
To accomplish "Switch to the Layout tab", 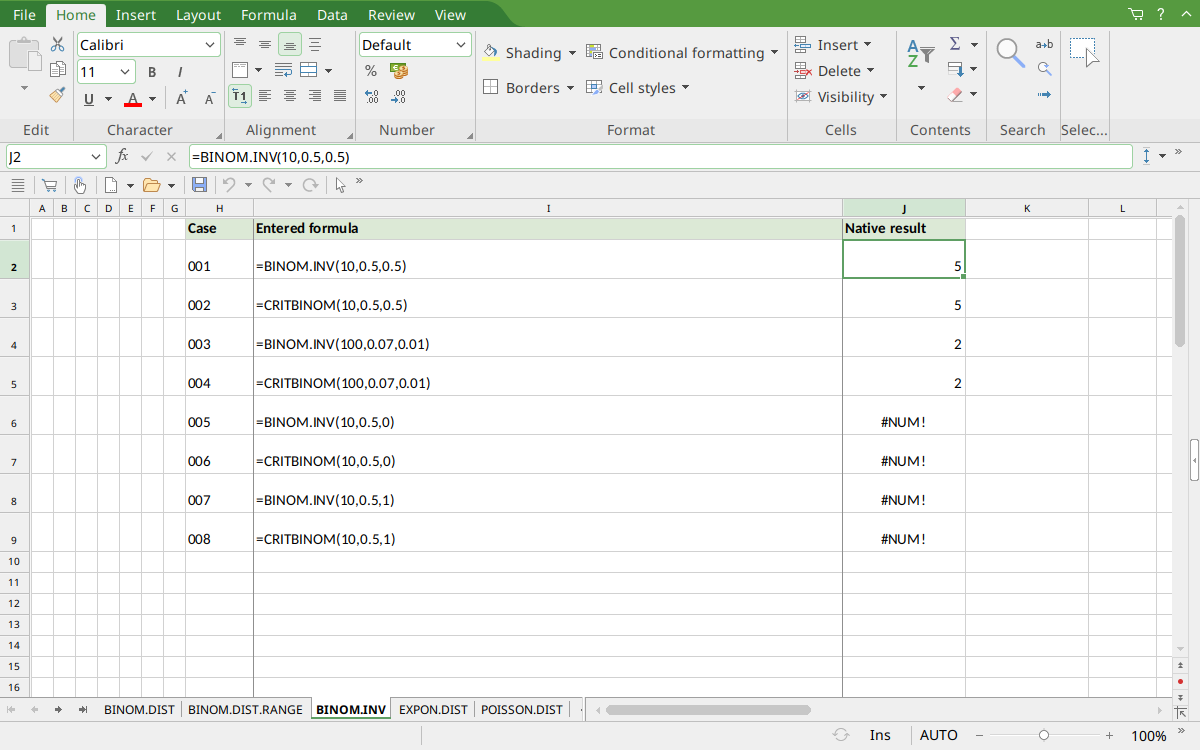I will 198,15.
